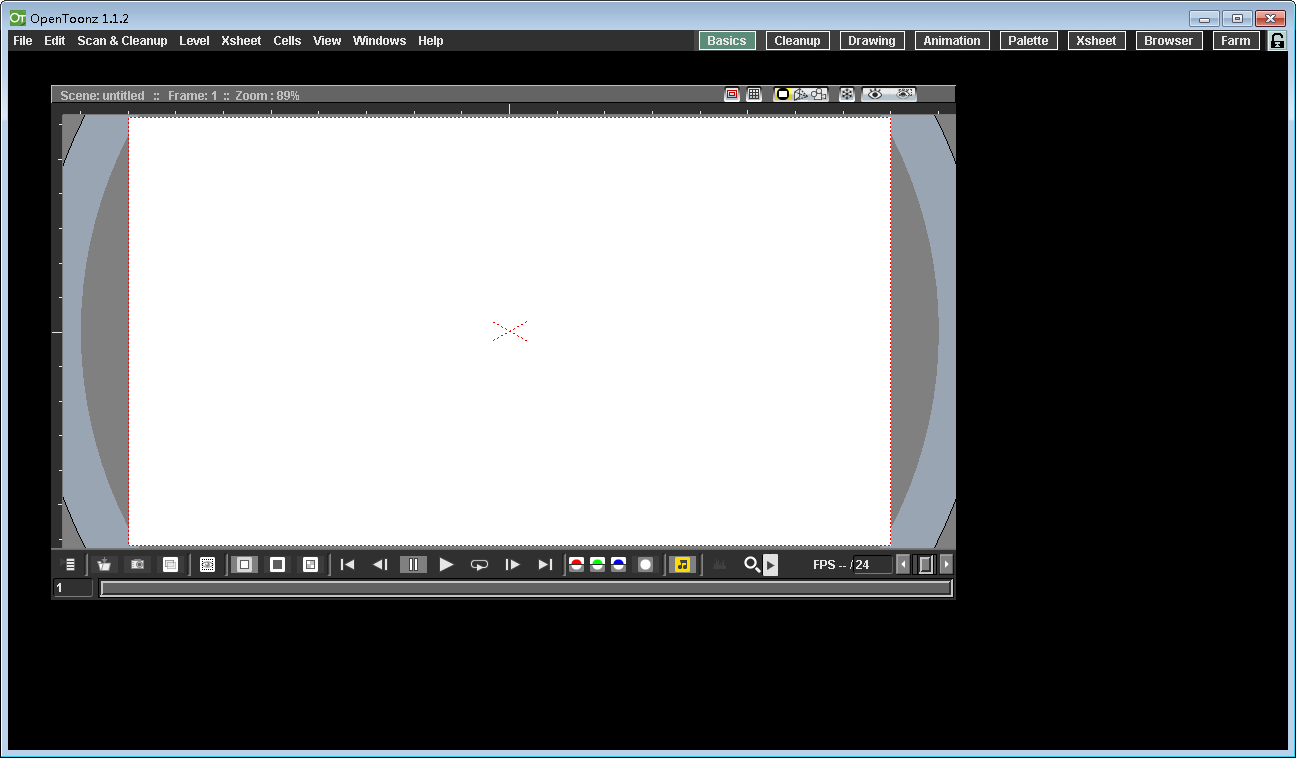
Task: Jump to the last frame
Action: coord(545,565)
